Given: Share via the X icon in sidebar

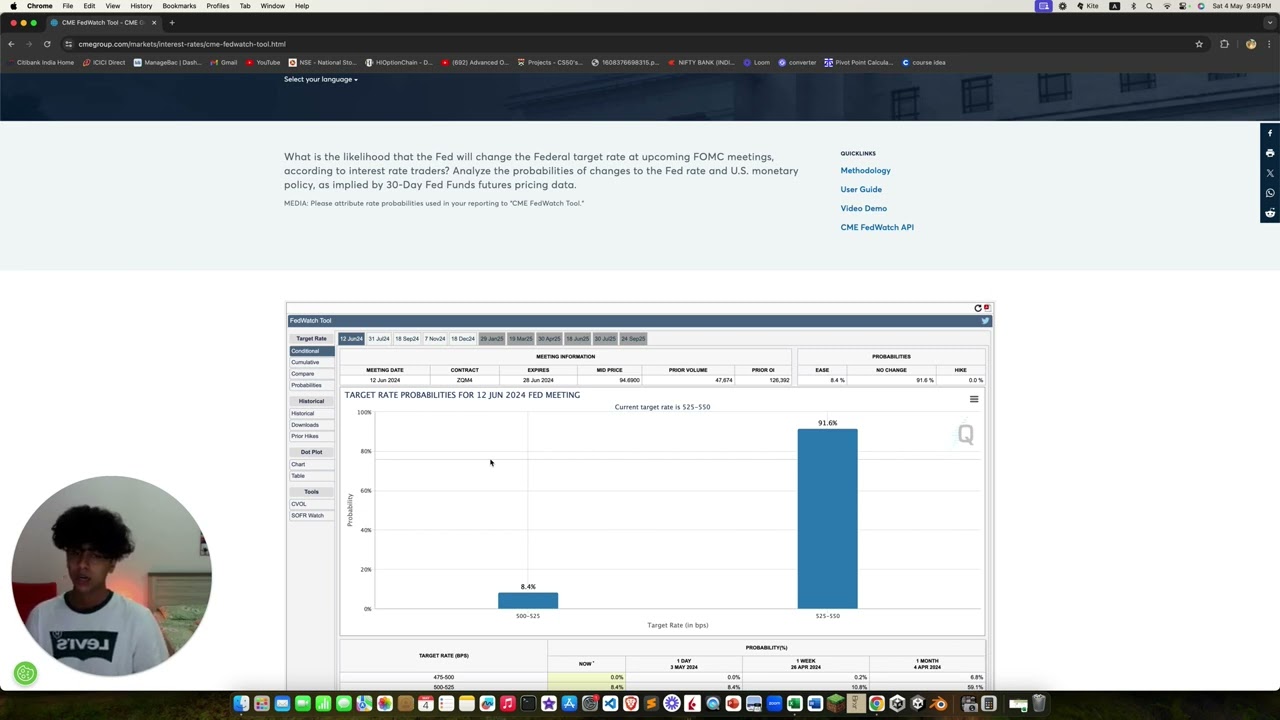Looking at the screenshot, I should click(x=1270, y=173).
